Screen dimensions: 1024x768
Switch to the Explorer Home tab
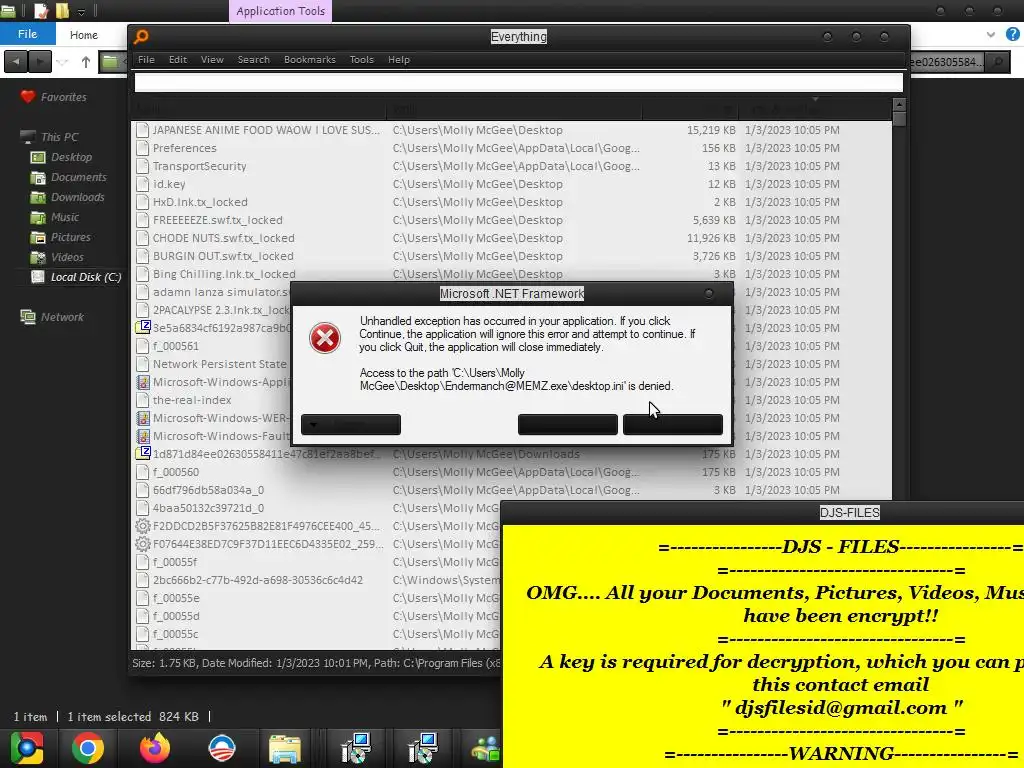click(x=84, y=35)
